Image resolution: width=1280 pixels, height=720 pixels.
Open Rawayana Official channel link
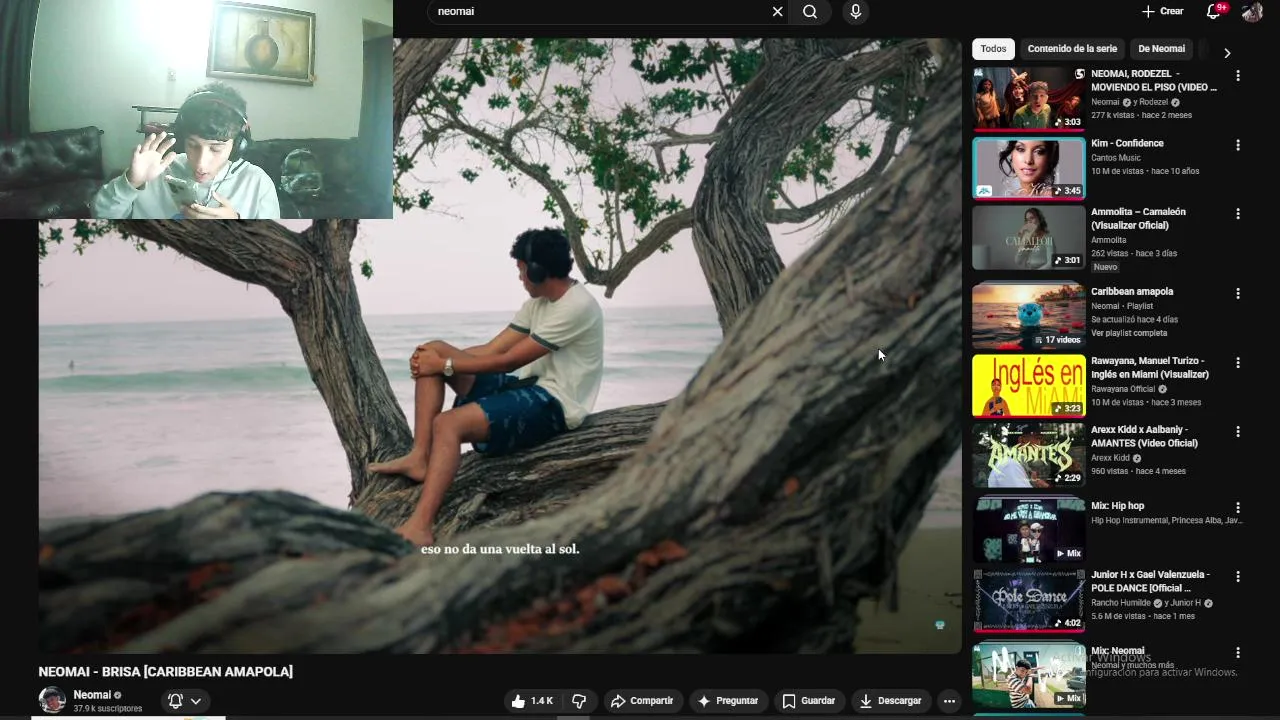1123,389
